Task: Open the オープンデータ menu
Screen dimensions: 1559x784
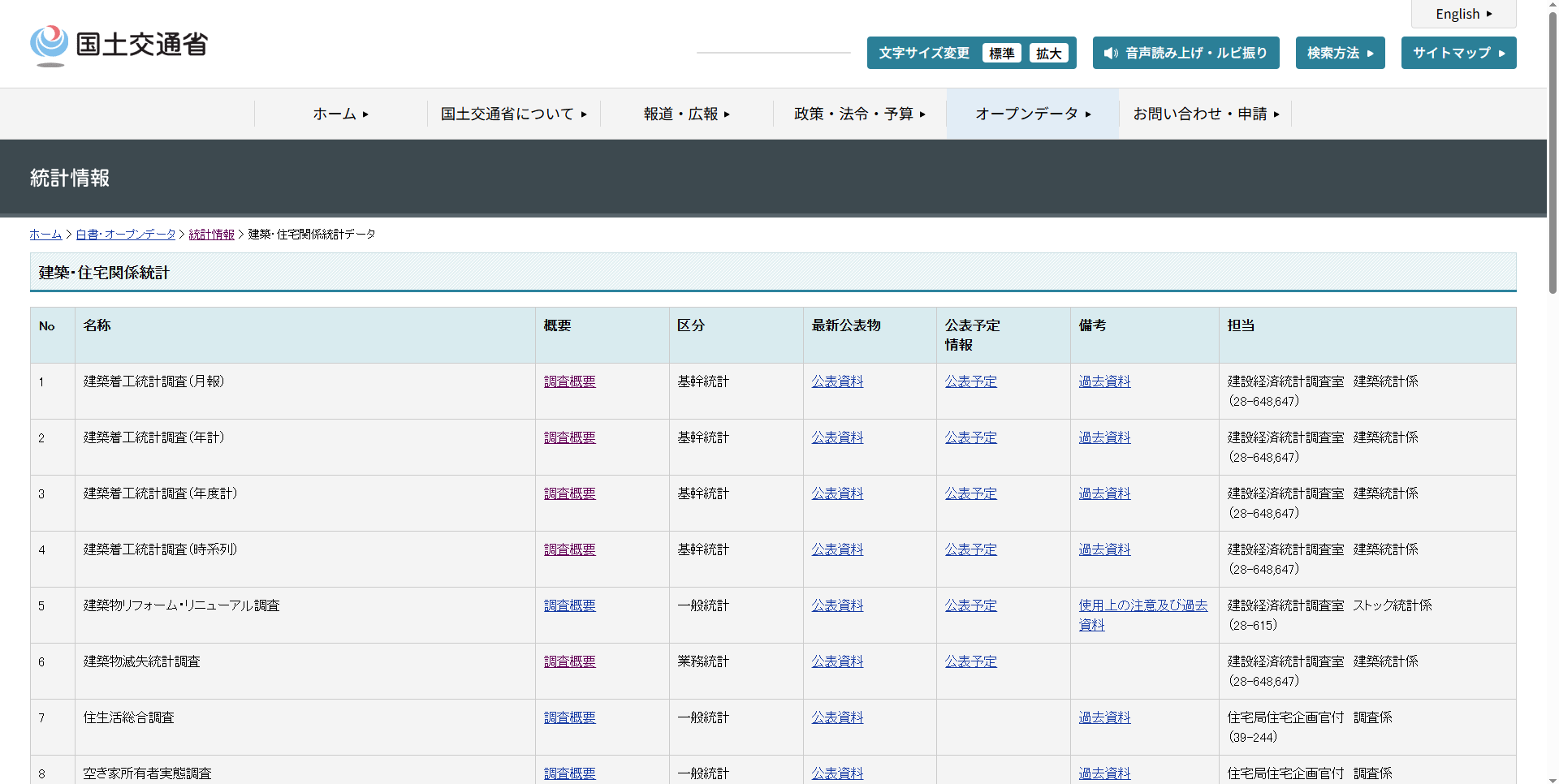Action: click(x=1033, y=114)
